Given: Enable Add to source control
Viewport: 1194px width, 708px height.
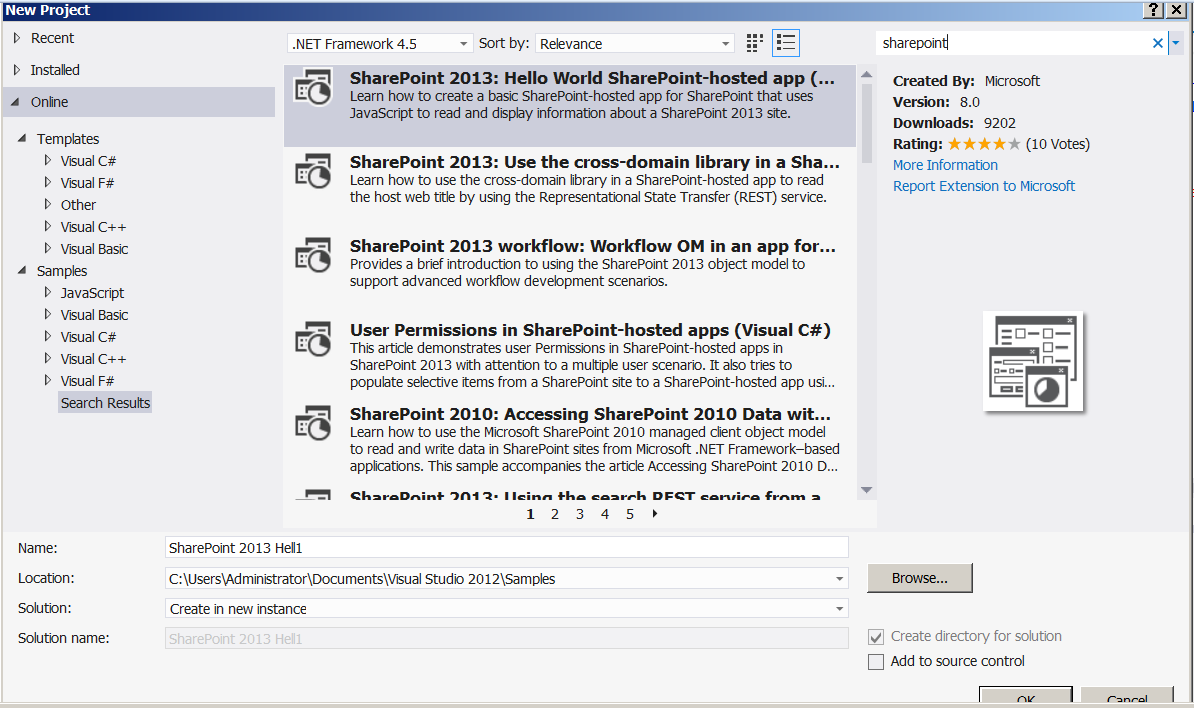Looking at the screenshot, I should (x=876, y=662).
